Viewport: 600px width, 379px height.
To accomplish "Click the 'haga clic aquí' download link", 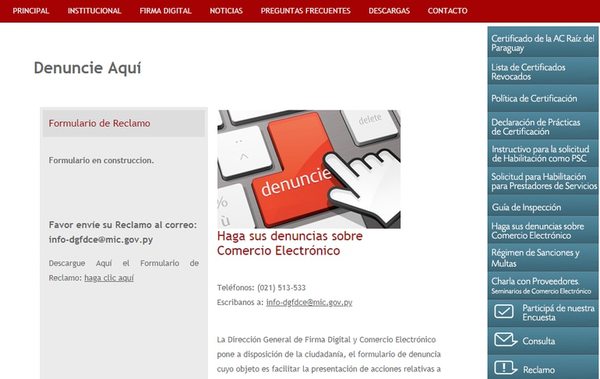I will tap(109, 278).
